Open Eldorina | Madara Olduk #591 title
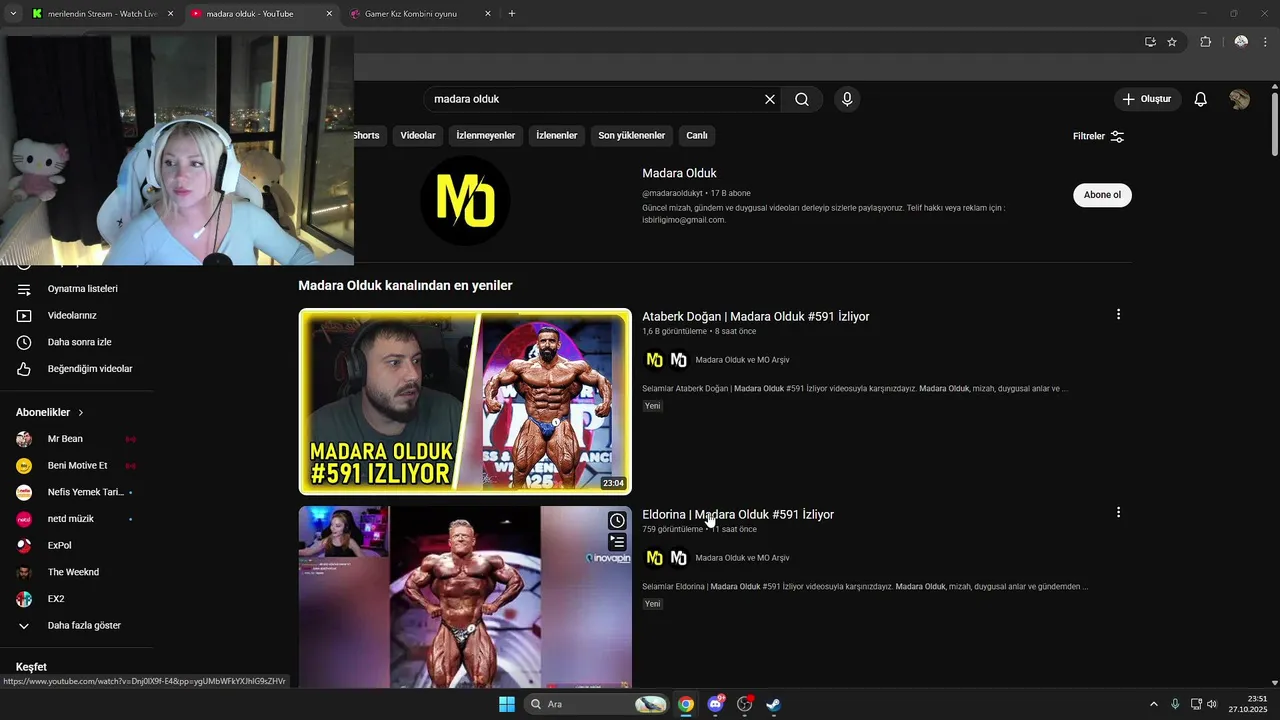Image resolution: width=1280 pixels, height=720 pixels. [738, 514]
